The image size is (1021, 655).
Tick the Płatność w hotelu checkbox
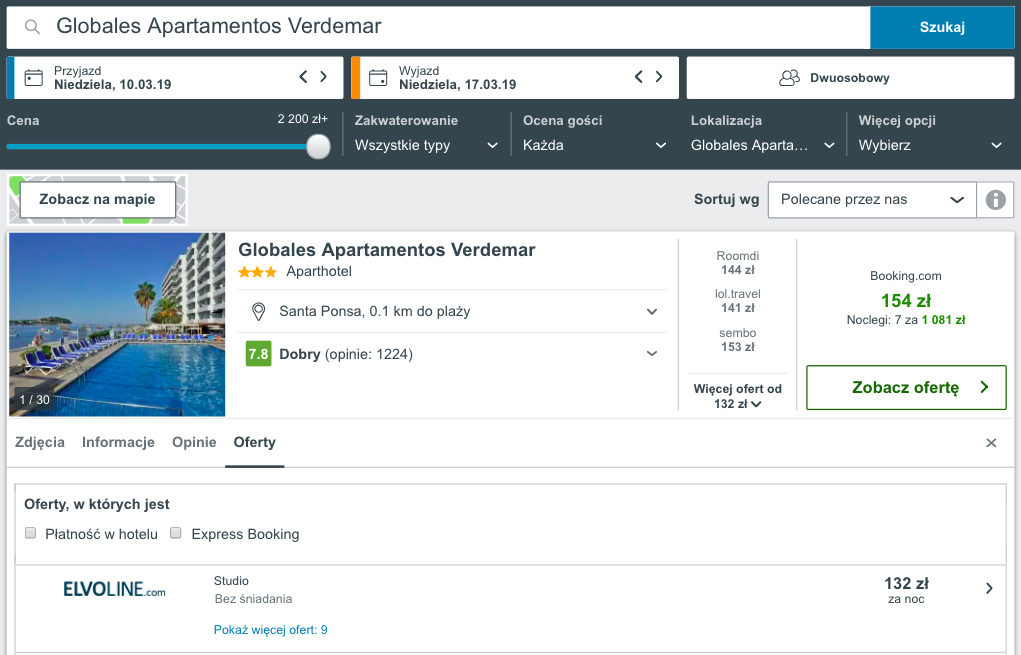coord(31,533)
